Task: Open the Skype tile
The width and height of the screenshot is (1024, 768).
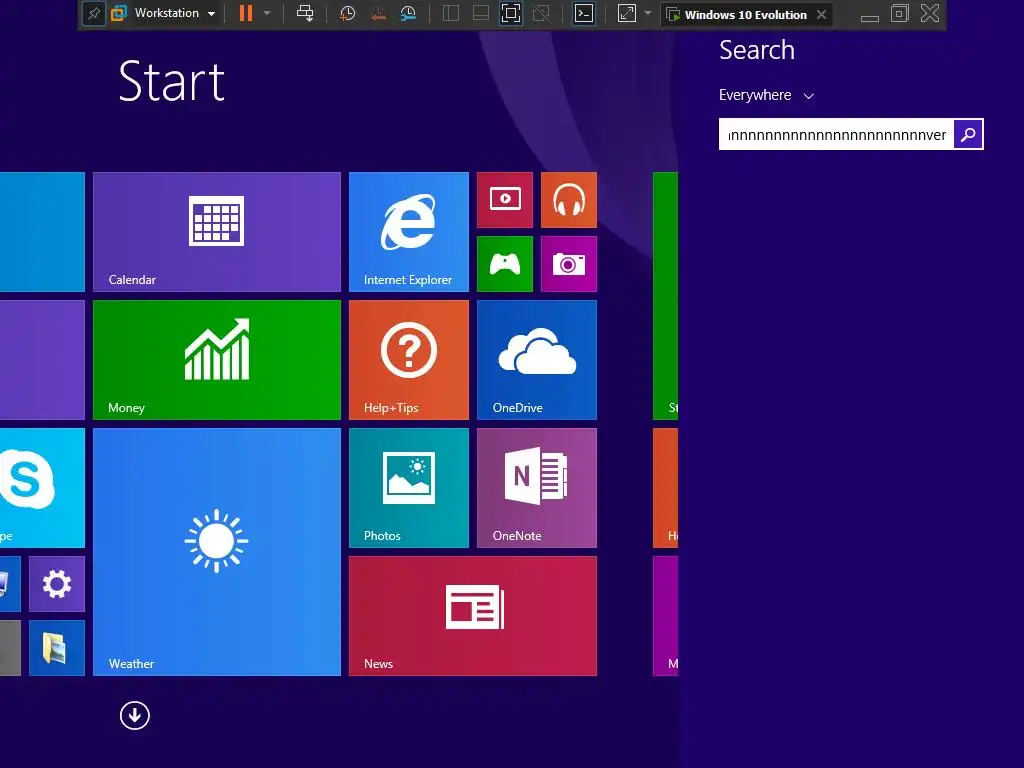Action: point(42,488)
